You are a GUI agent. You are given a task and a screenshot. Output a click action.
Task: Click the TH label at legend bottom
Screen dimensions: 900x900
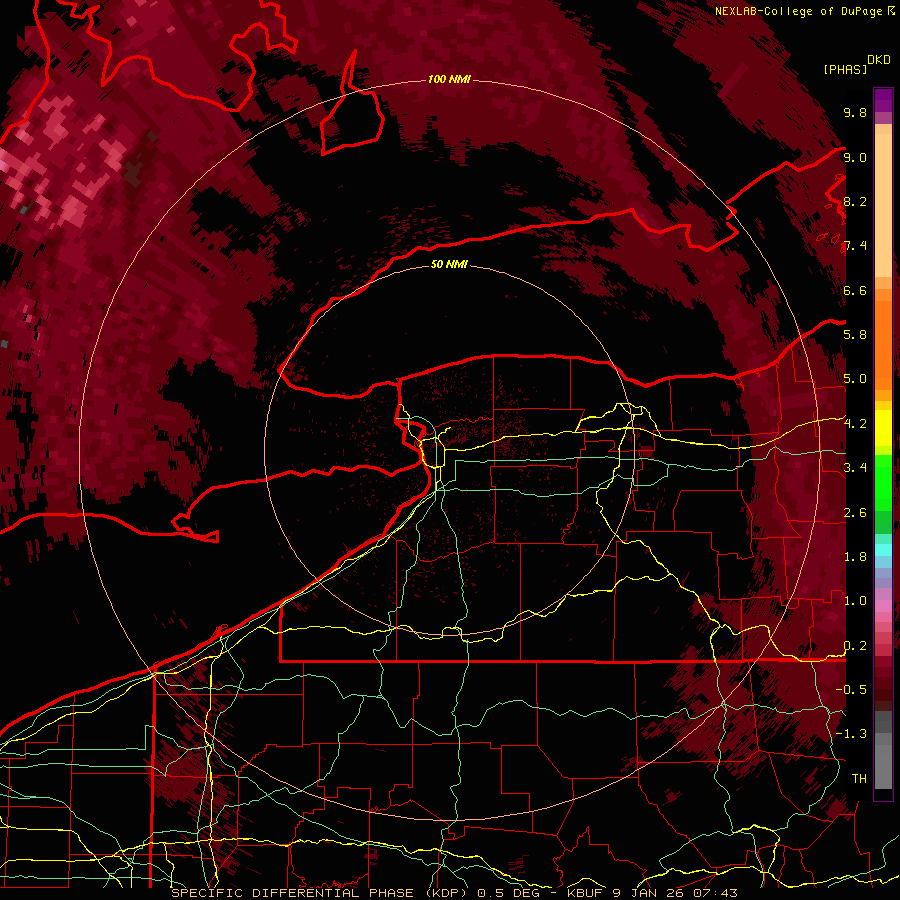point(859,779)
